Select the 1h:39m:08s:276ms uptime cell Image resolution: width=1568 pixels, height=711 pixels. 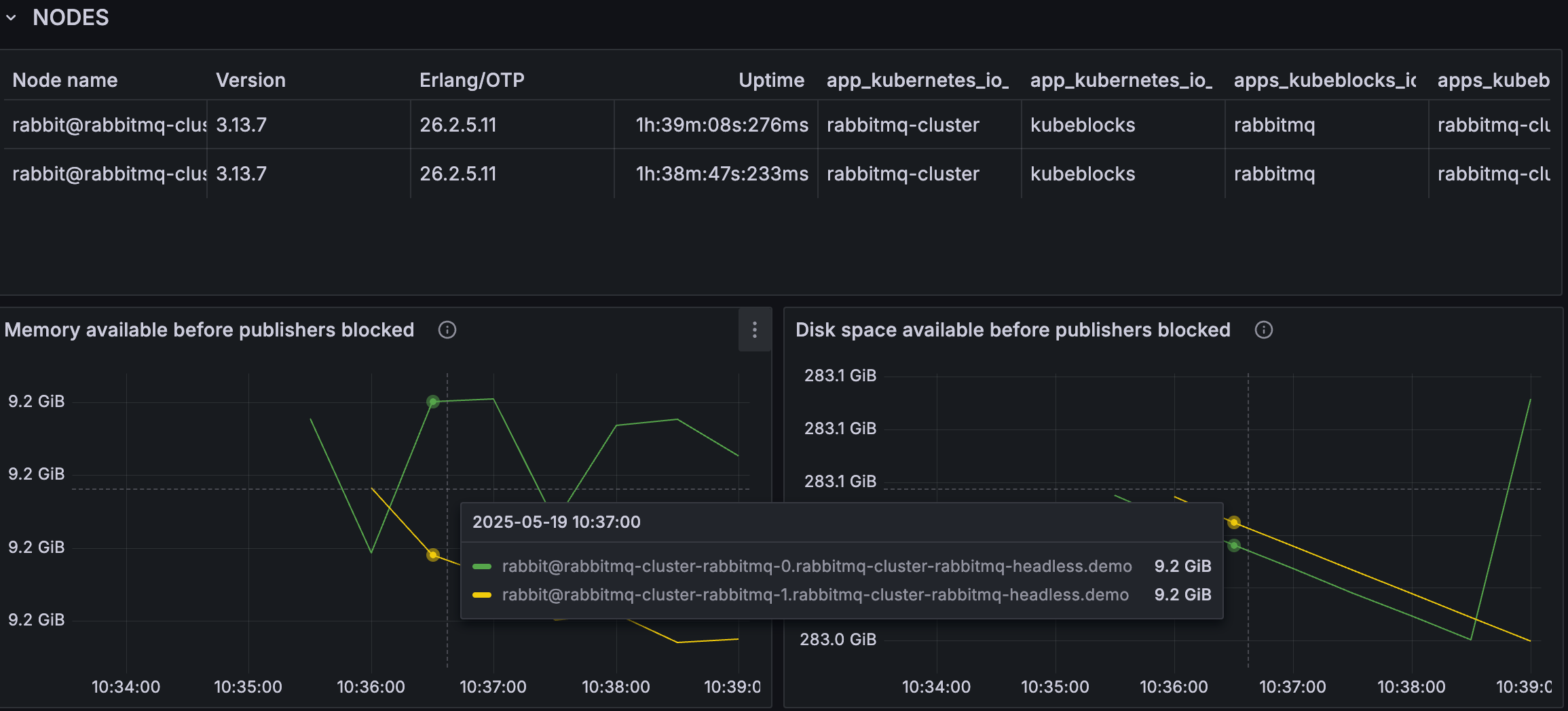[x=722, y=125]
